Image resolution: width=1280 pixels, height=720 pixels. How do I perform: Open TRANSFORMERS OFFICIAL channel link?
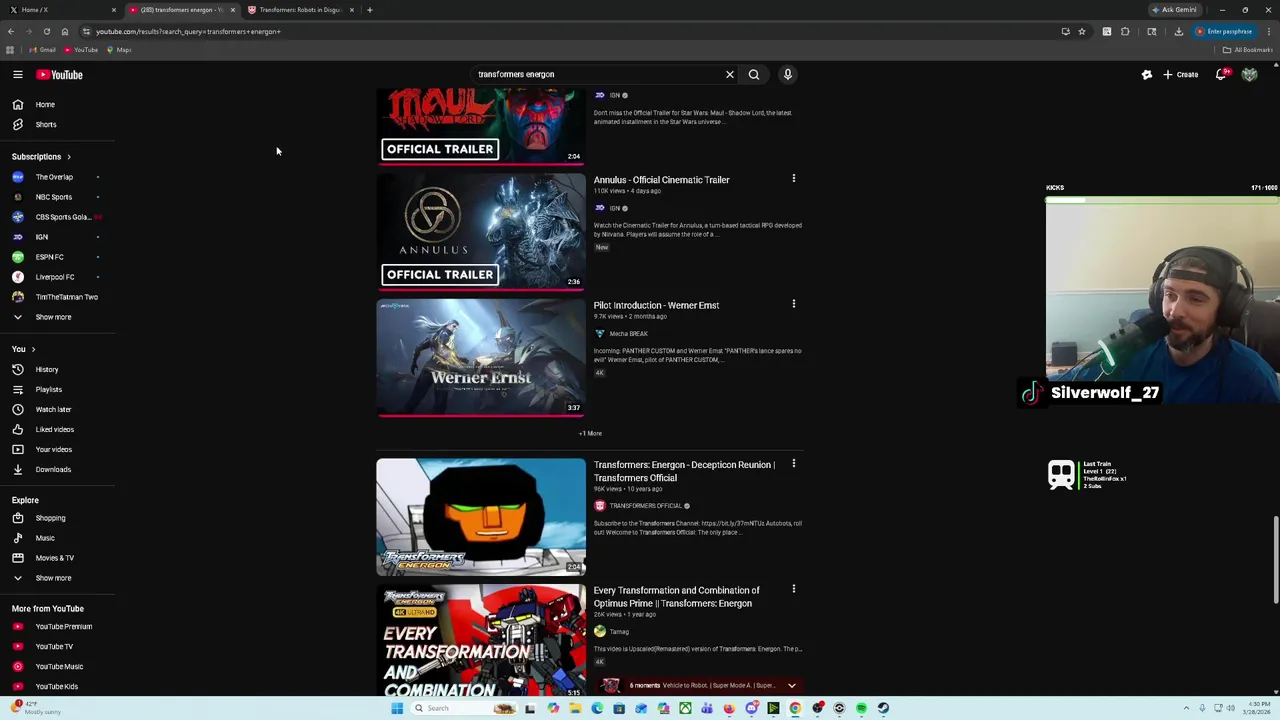click(x=645, y=506)
